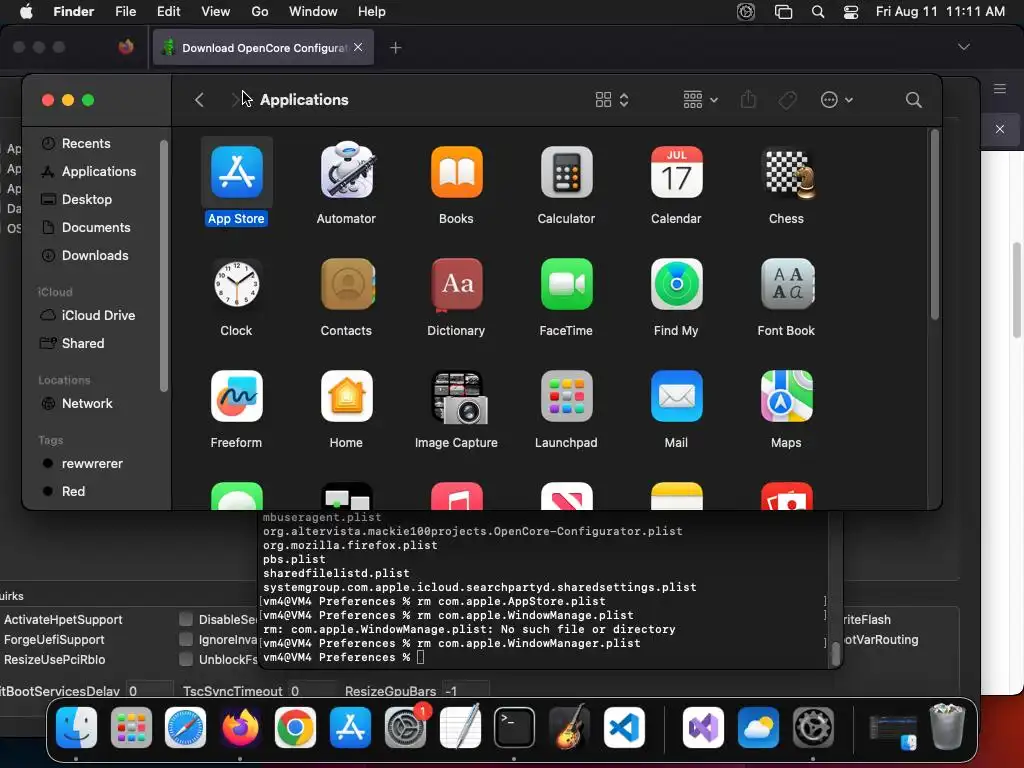Open Automator in the Applications folder
Viewport: 1024px width, 768px height.
[347, 171]
